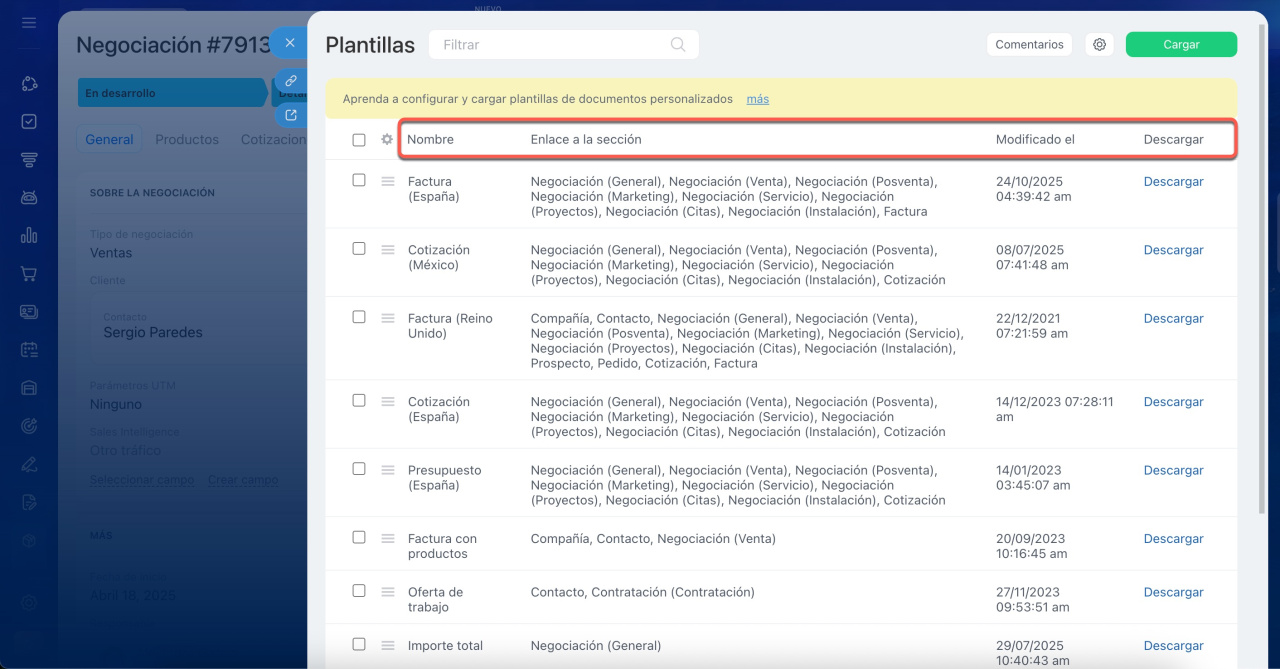The image size is (1280, 669).
Task: Sort by the Nombre column header
Action: (x=430, y=140)
